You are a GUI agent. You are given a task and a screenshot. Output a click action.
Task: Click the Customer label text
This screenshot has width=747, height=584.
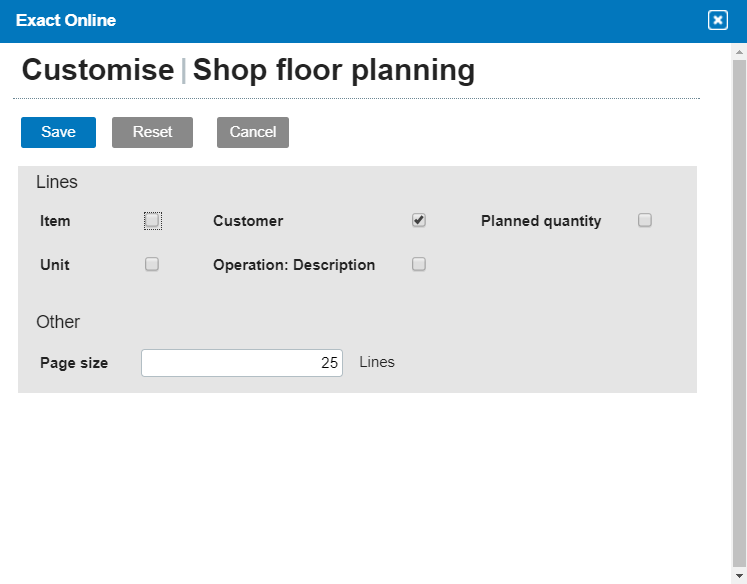(x=248, y=221)
